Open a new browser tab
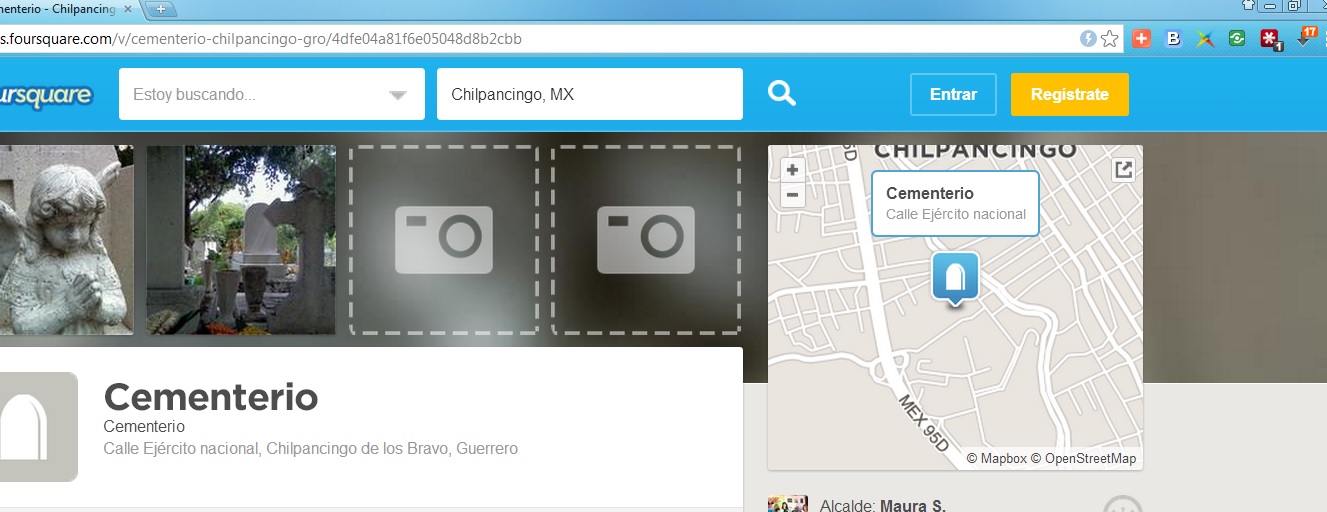 coord(161,9)
